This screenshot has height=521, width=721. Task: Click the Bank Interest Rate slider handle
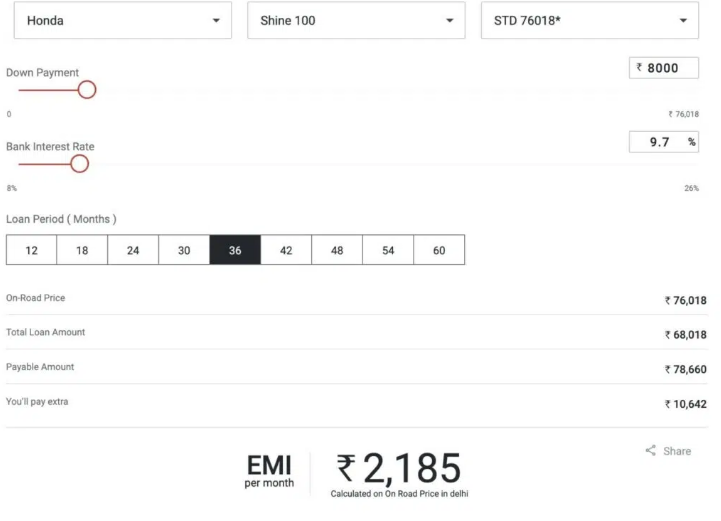[80, 164]
